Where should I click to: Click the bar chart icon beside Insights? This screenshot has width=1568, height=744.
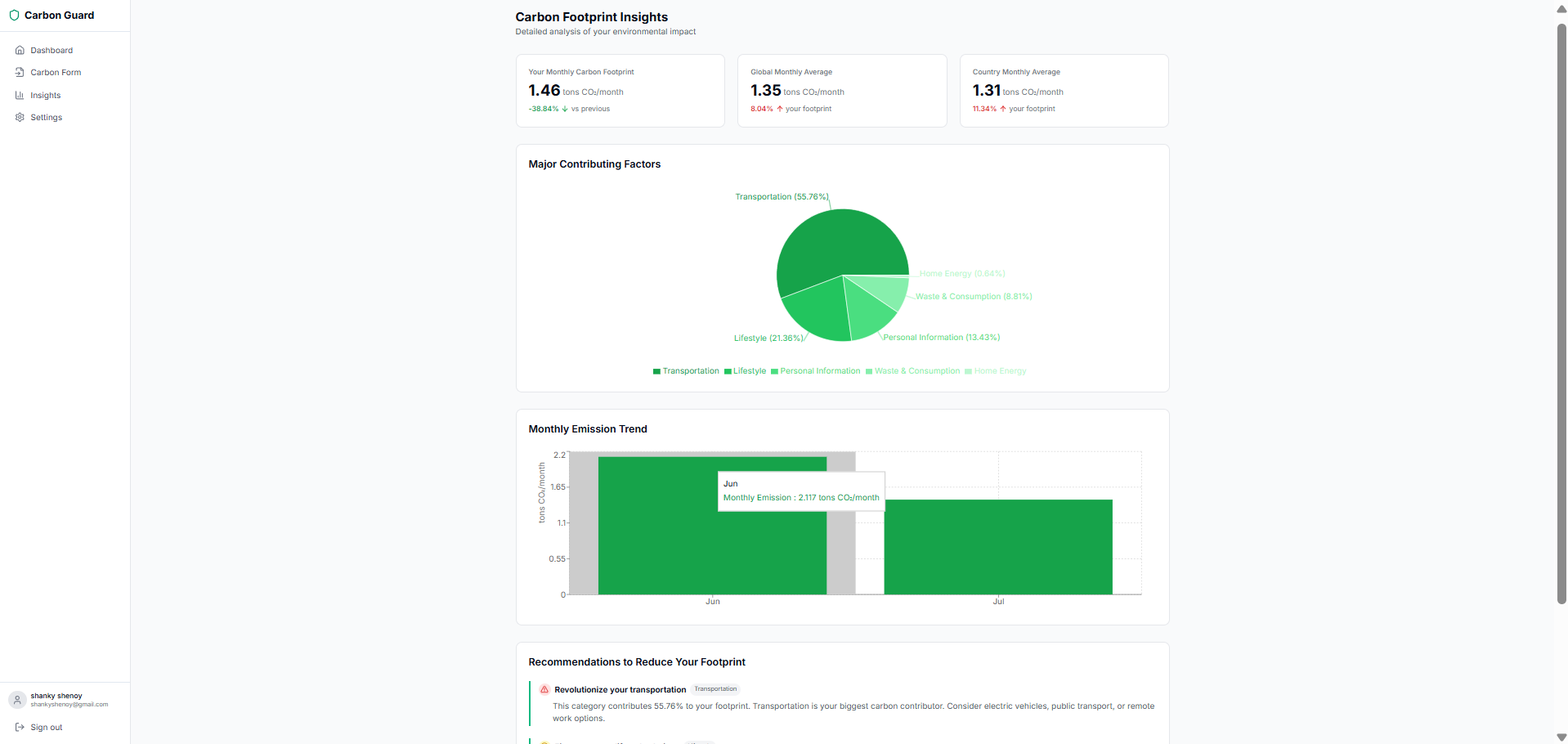(x=20, y=96)
